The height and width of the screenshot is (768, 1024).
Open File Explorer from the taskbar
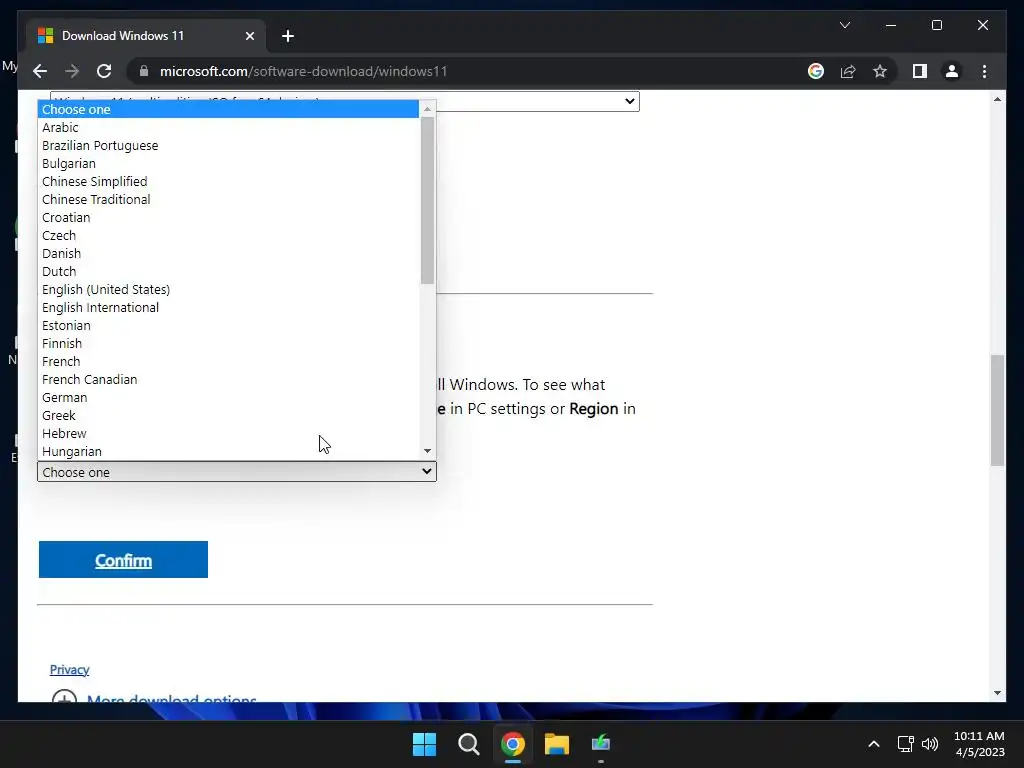click(x=556, y=744)
